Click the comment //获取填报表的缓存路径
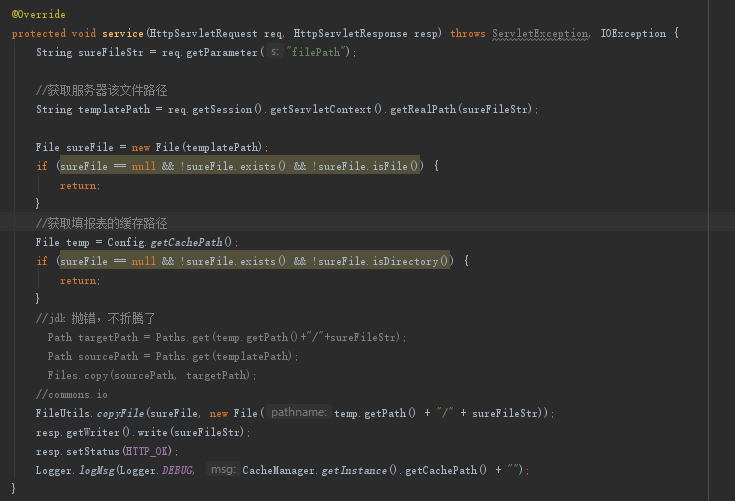735x501 pixels. [102, 223]
